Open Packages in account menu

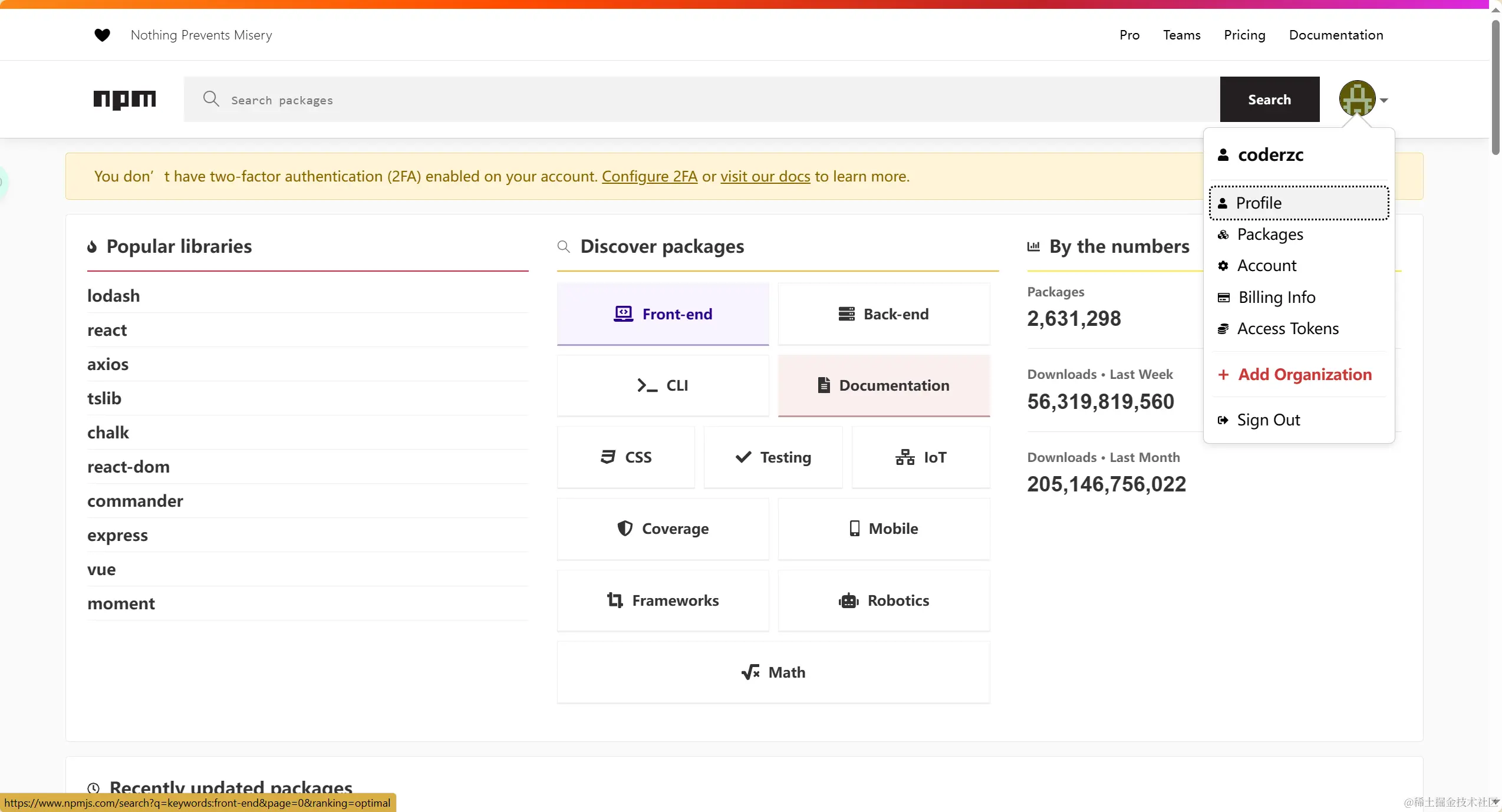point(1270,235)
